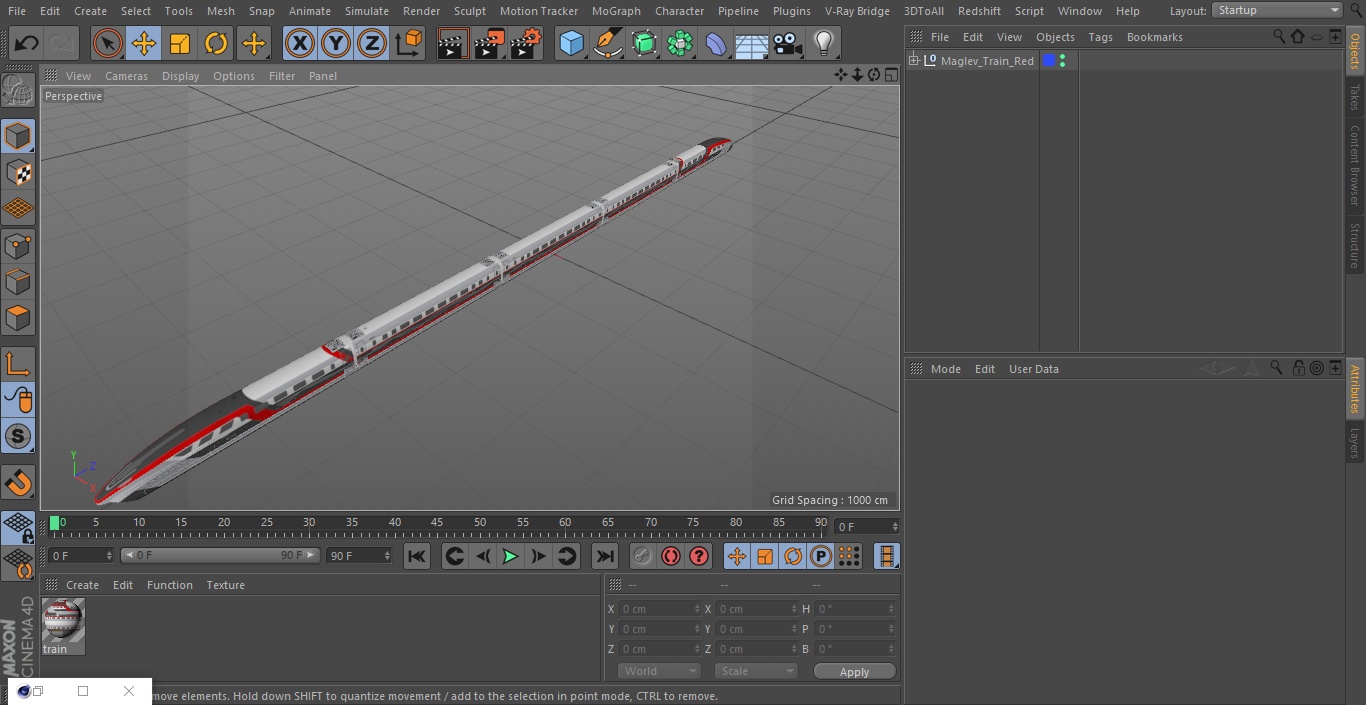Toggle X axis lock
The height and width of the screenshot is (705, 1366).
(299, 43)
